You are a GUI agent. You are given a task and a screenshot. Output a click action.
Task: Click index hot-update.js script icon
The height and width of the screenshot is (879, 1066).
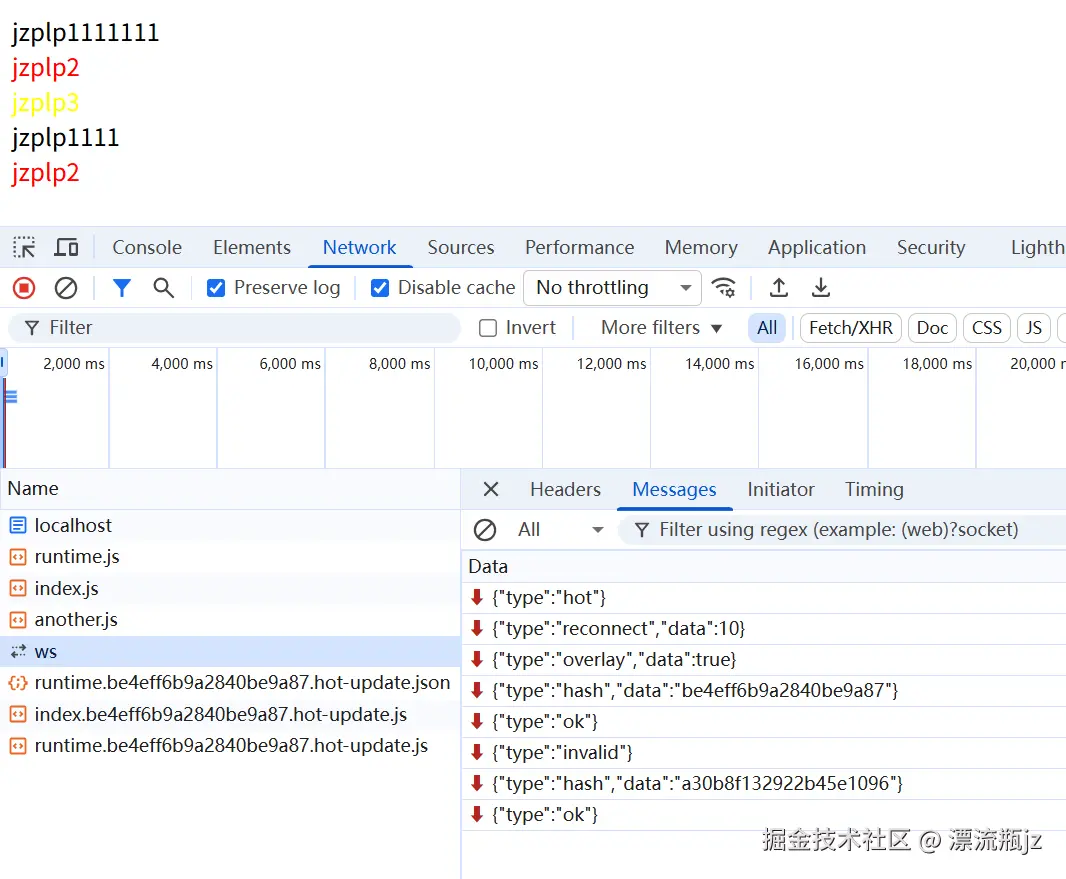tap(18, 714)
